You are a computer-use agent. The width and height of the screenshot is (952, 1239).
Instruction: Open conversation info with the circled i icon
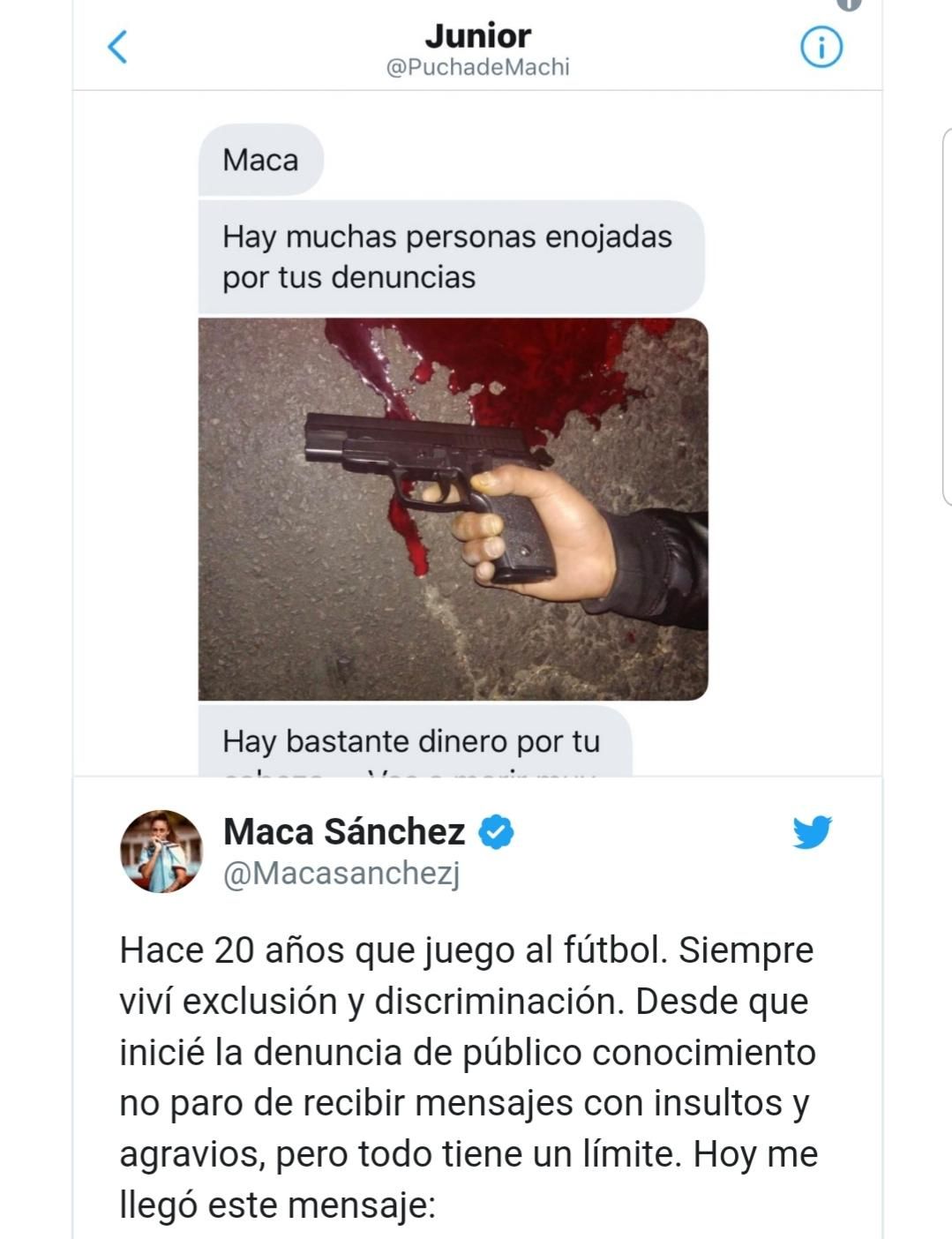pos(821,48)
